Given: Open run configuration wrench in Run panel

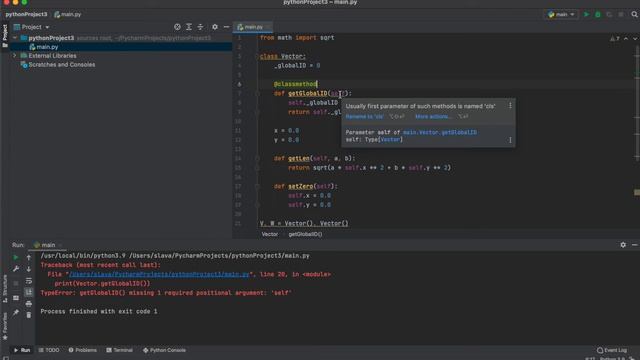Looking at the screenshot, I should click(16, 269).
